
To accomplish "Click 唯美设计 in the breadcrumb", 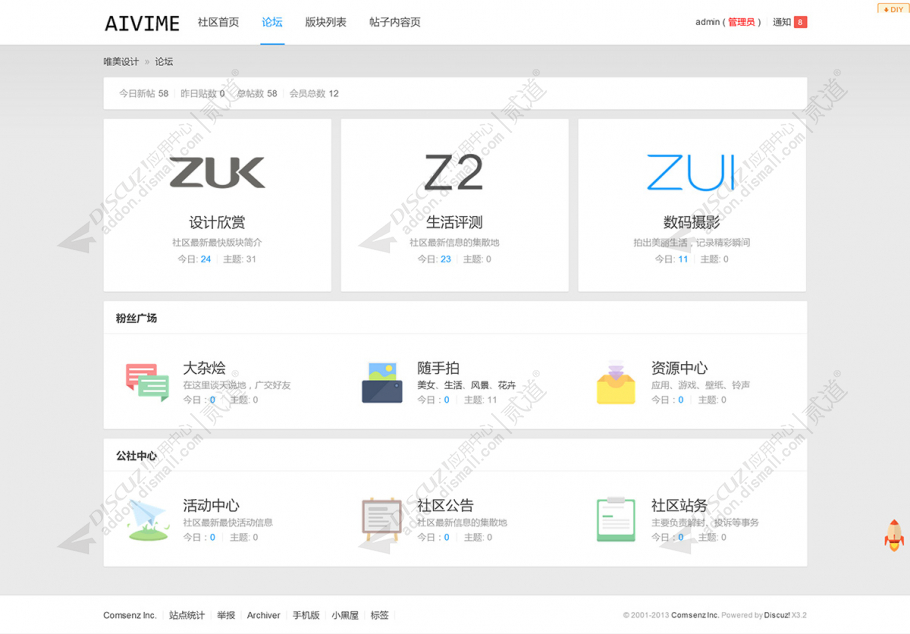I will tap(121, 62).
